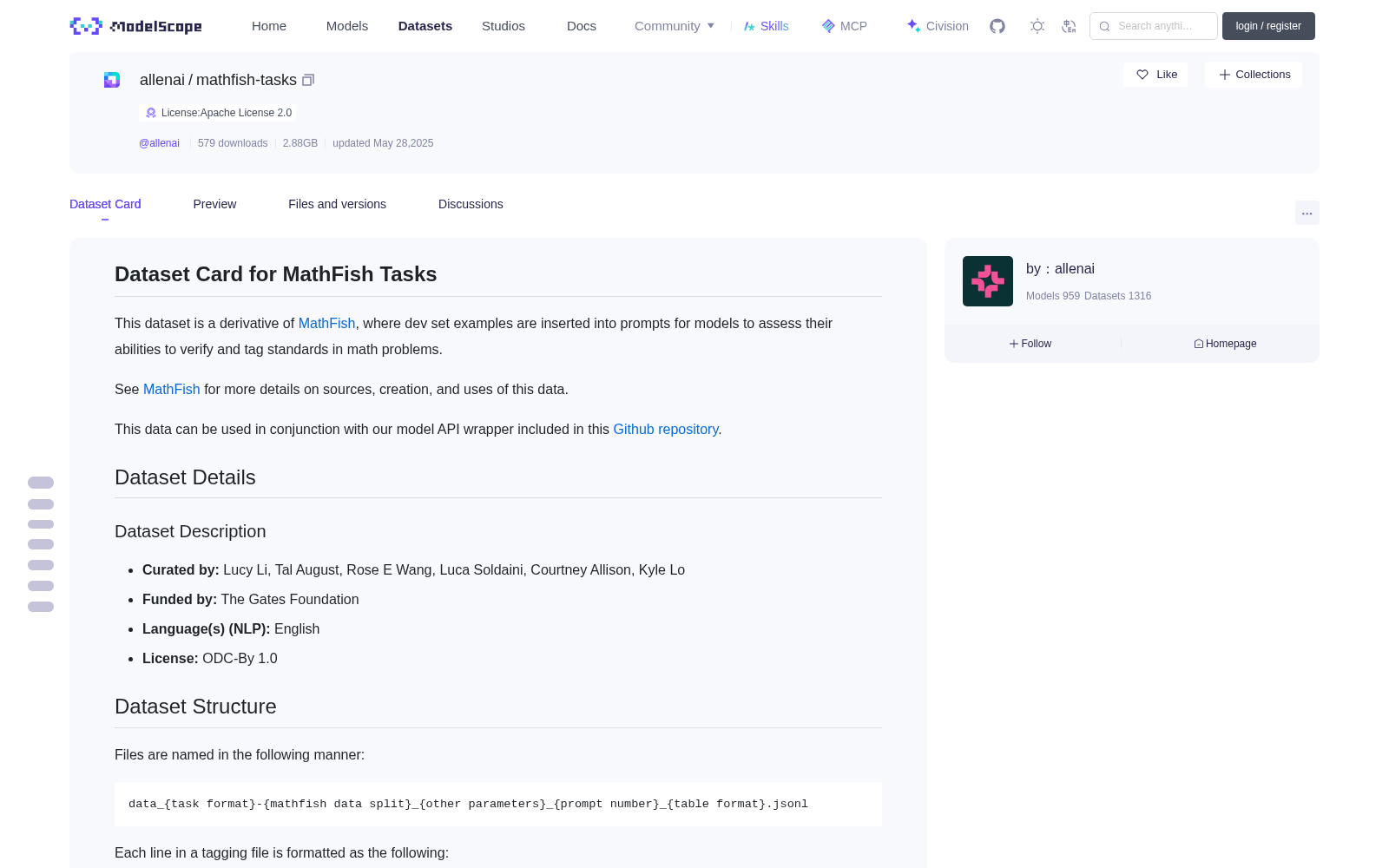Click 'Dataset Card for MathFish Tasks' heading
The width and height of the screenshot is (1389, 868).
275,274
